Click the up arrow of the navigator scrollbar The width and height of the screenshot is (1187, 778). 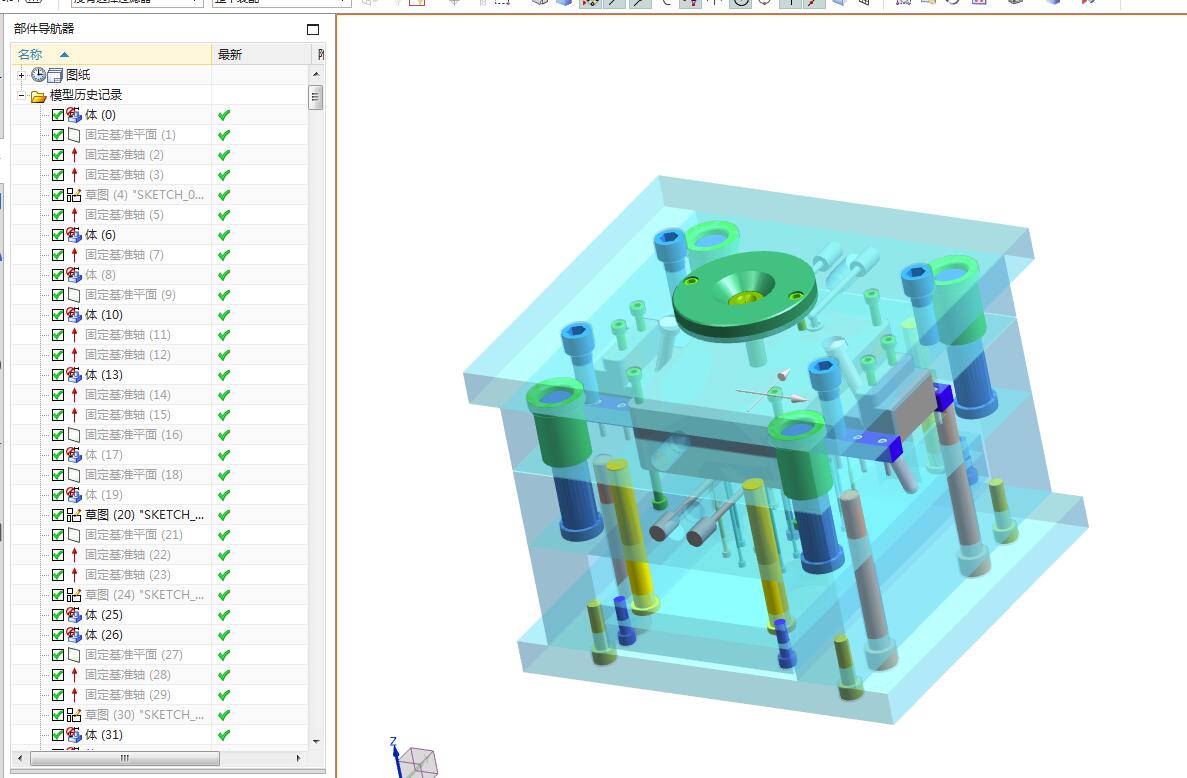pyautogui.click(x=316, y=74)
